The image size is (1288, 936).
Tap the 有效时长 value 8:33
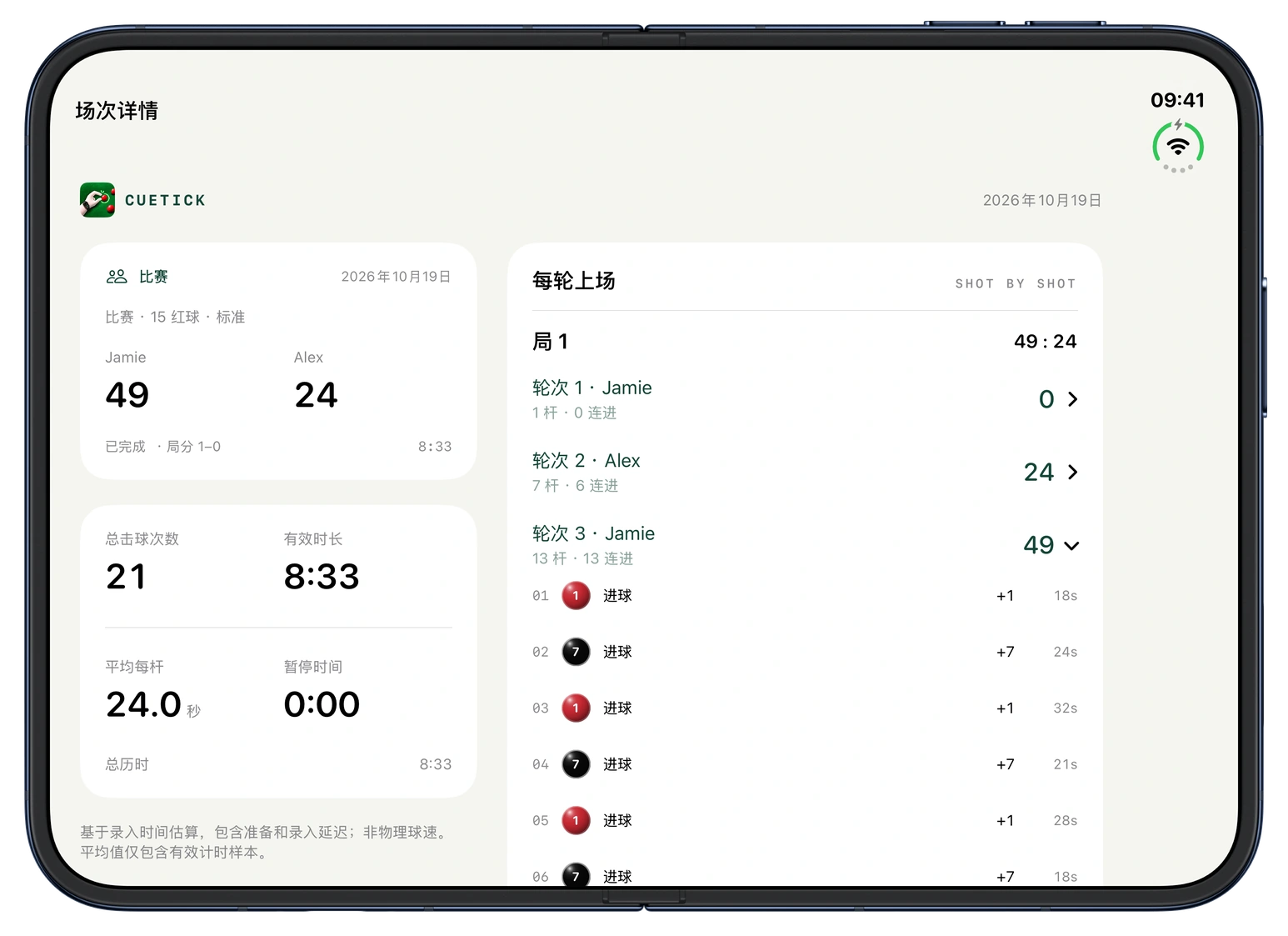(x=322, y=577)
